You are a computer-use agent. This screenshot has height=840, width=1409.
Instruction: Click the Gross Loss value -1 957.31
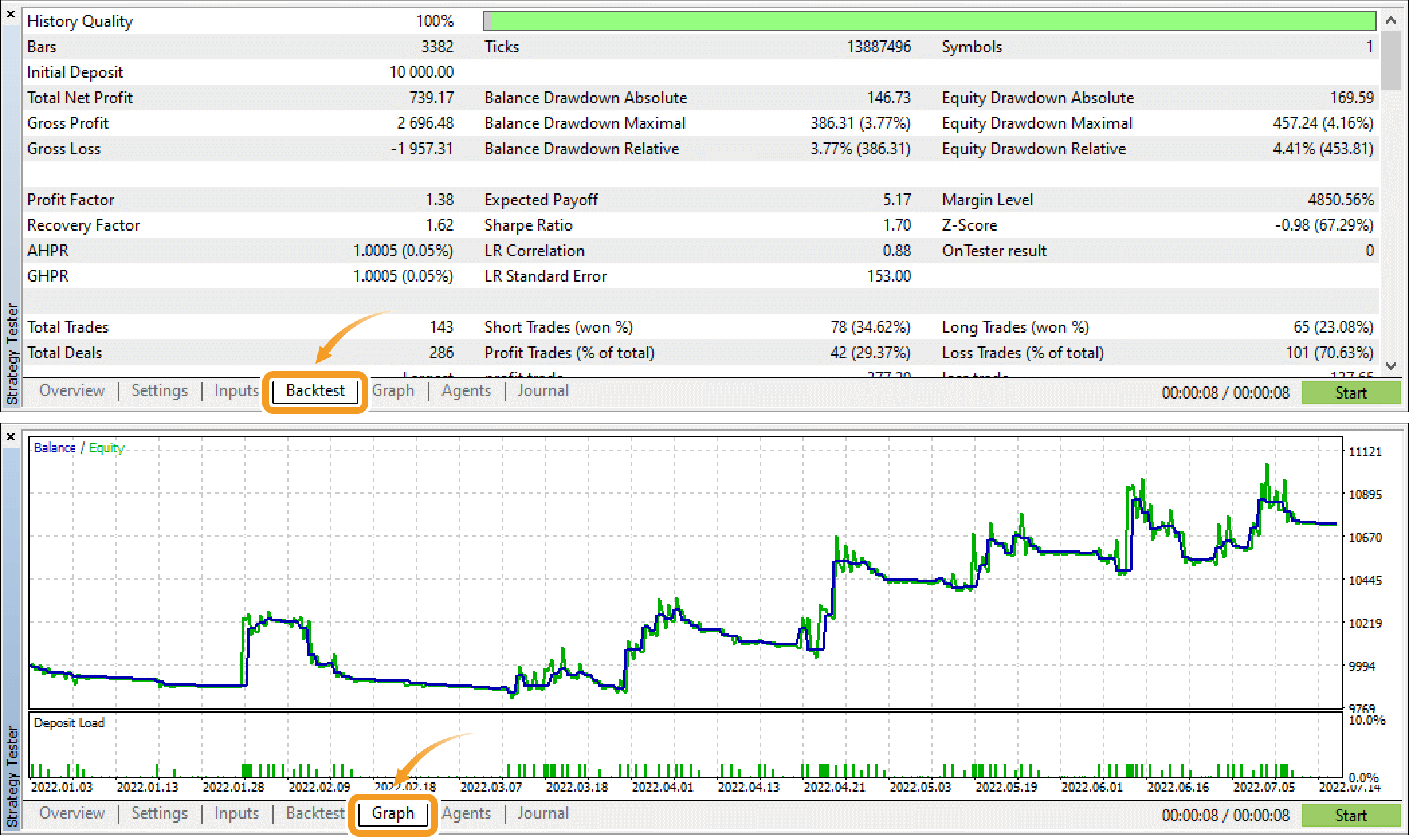(422, 149)
